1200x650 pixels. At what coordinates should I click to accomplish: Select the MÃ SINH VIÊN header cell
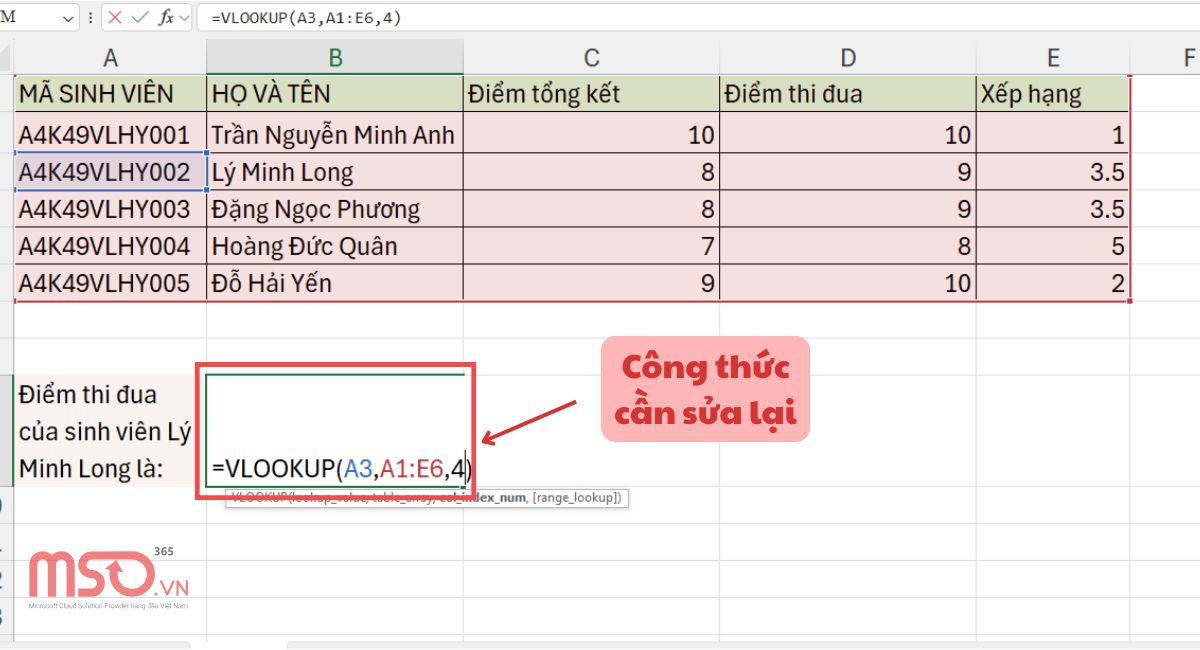click(x=110, y=94)
